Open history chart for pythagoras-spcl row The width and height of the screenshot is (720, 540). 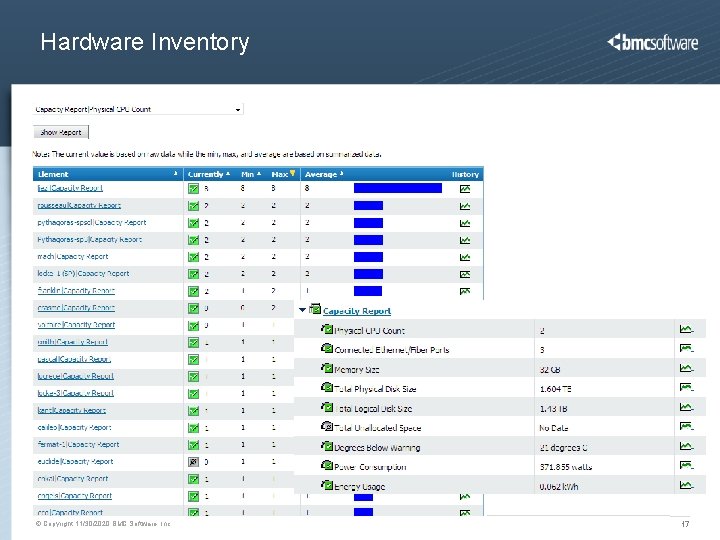(465, 223)
